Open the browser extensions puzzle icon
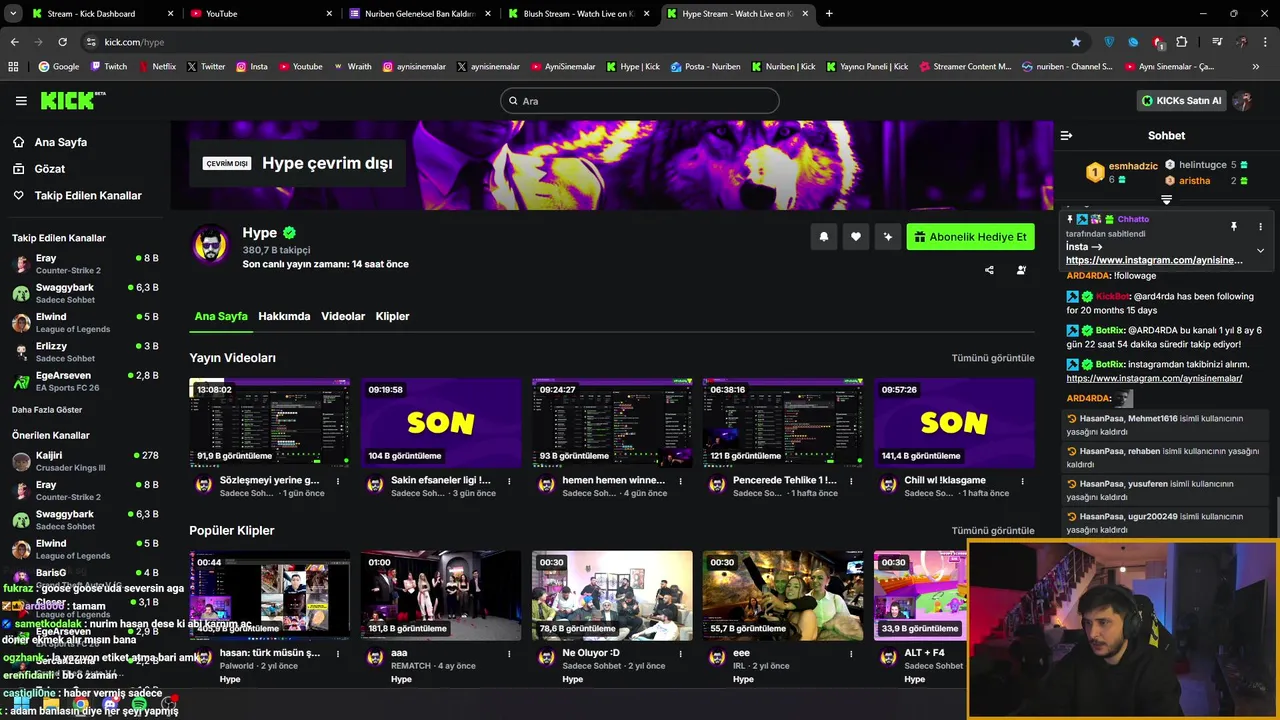This screenshot has width=1280, height=720. click(x=1182, y=42)
